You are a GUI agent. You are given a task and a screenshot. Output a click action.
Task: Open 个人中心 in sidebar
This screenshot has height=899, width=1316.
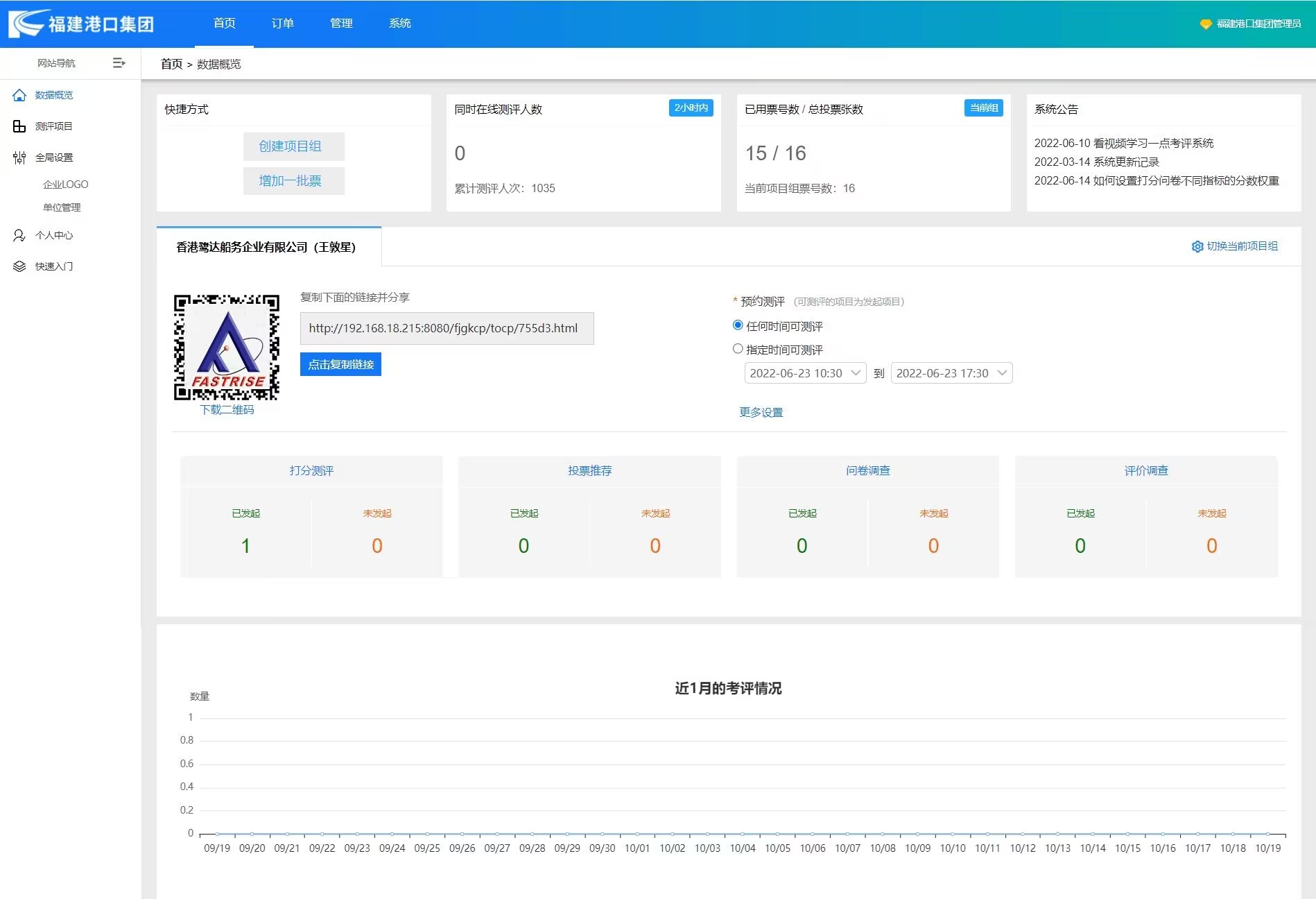click(x=54, y=235)
